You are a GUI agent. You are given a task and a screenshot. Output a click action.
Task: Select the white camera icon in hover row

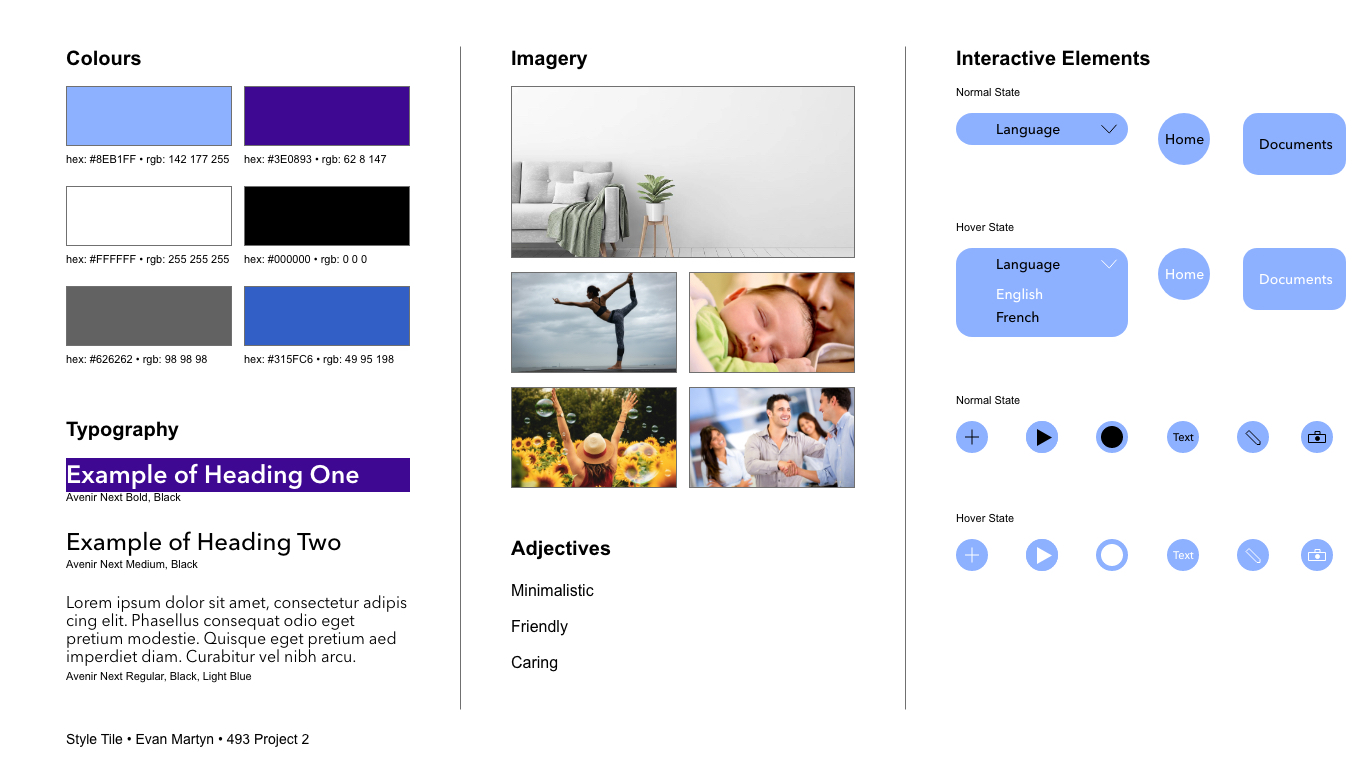click(1316, 555)
